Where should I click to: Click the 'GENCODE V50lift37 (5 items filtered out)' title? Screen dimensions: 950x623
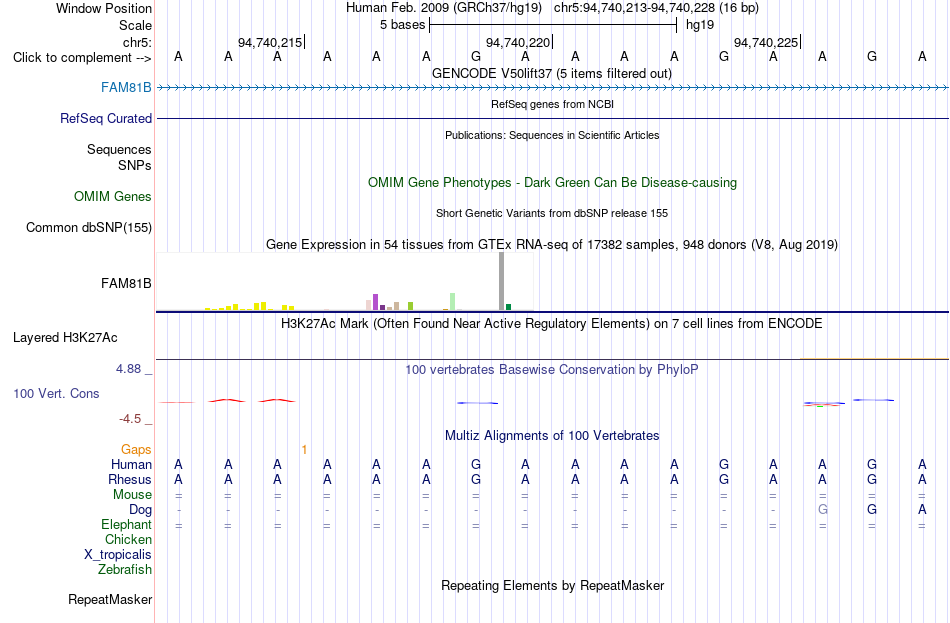click(552, 73)
